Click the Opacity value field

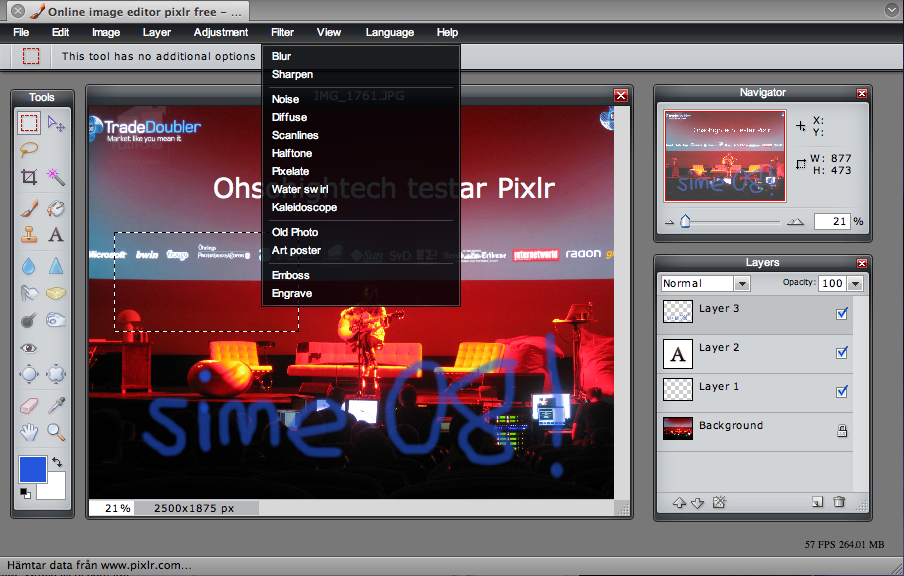pos(833,283)
